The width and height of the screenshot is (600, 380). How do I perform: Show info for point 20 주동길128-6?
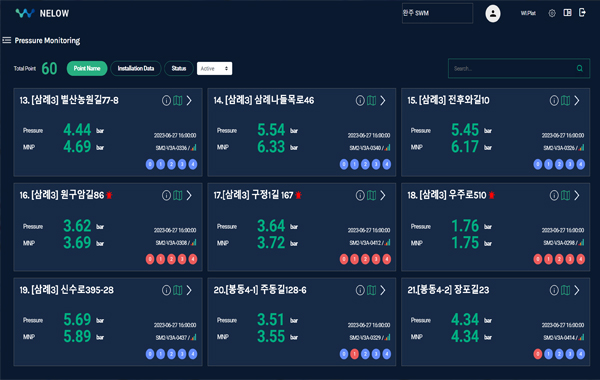(360, 290)
